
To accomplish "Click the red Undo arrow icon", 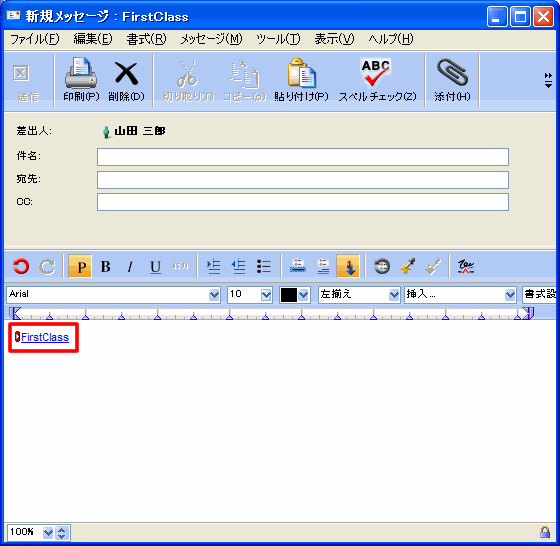I will point(21,266).
